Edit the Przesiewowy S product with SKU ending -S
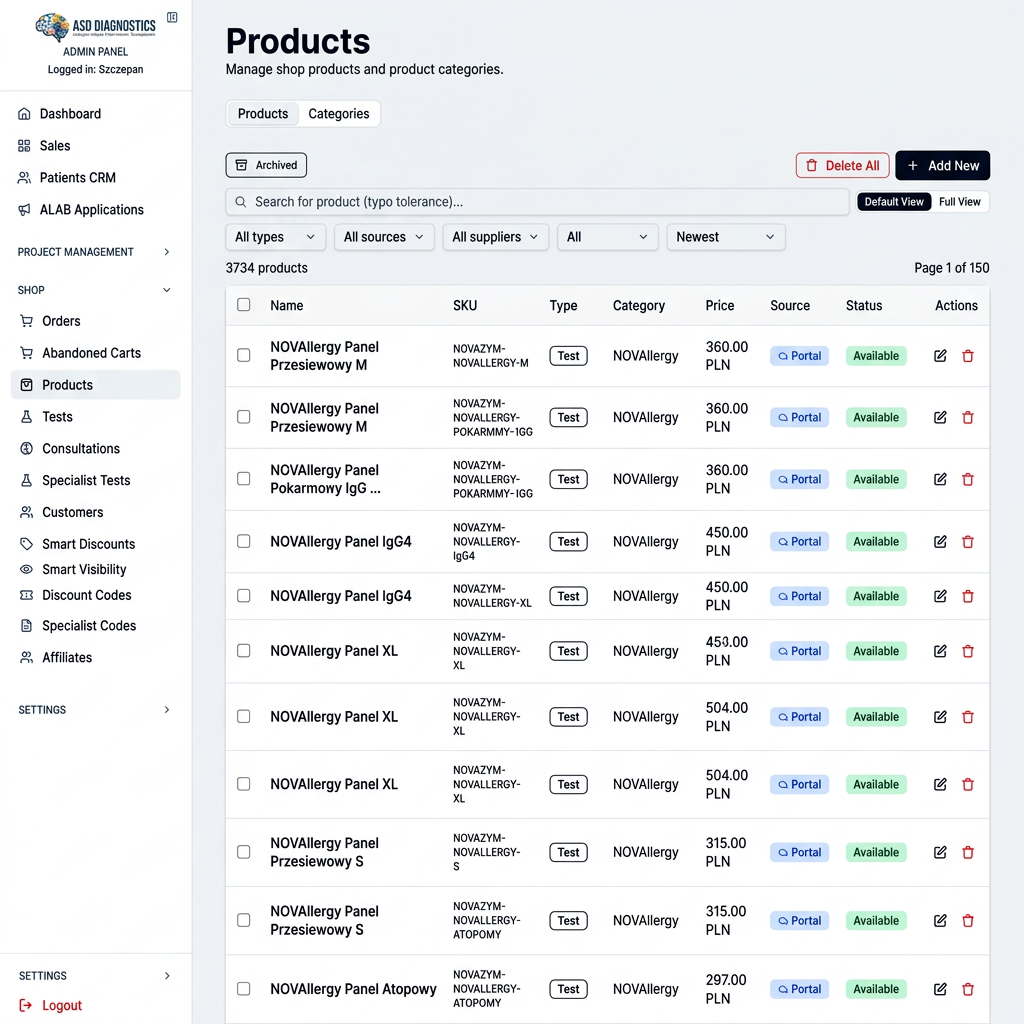 pyautogui.click(x=940, y=852)
